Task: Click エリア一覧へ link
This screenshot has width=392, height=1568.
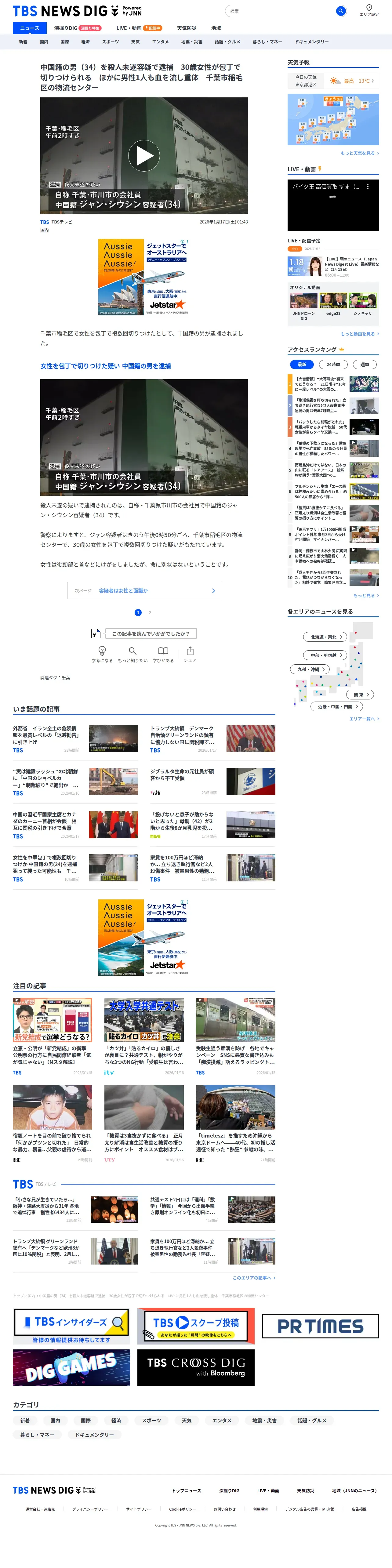Action: (x=364, y=719)
